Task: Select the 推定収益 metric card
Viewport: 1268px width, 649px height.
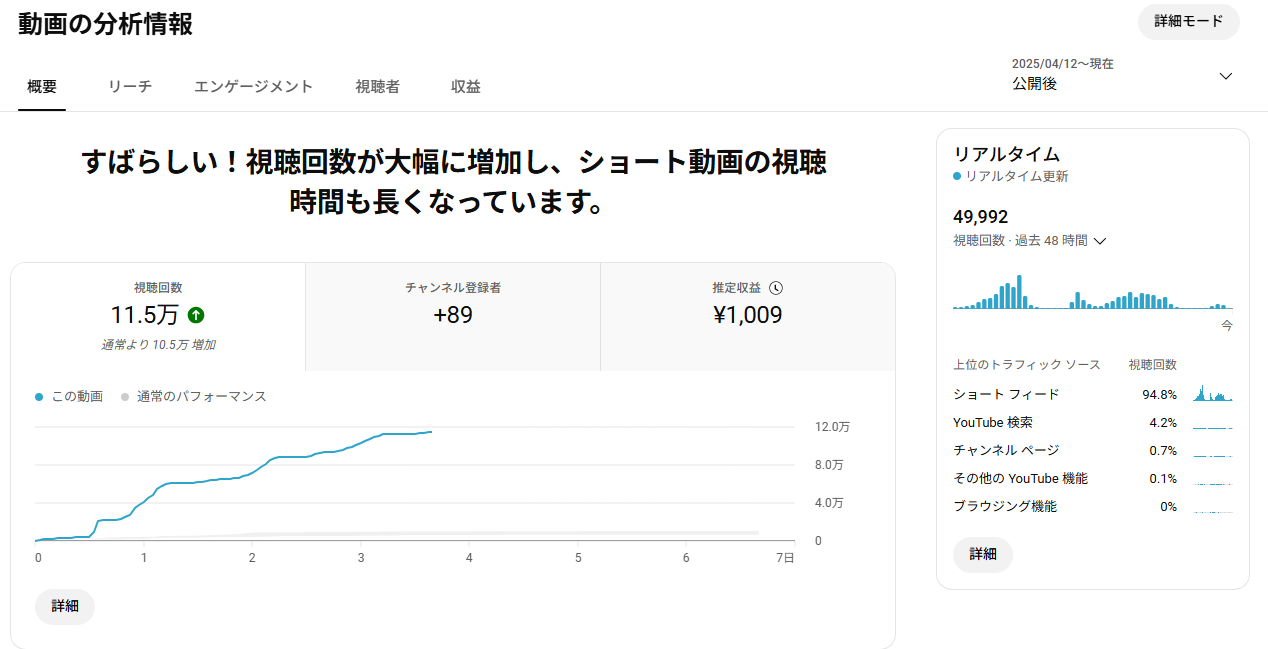Action: tap(747, 317)
